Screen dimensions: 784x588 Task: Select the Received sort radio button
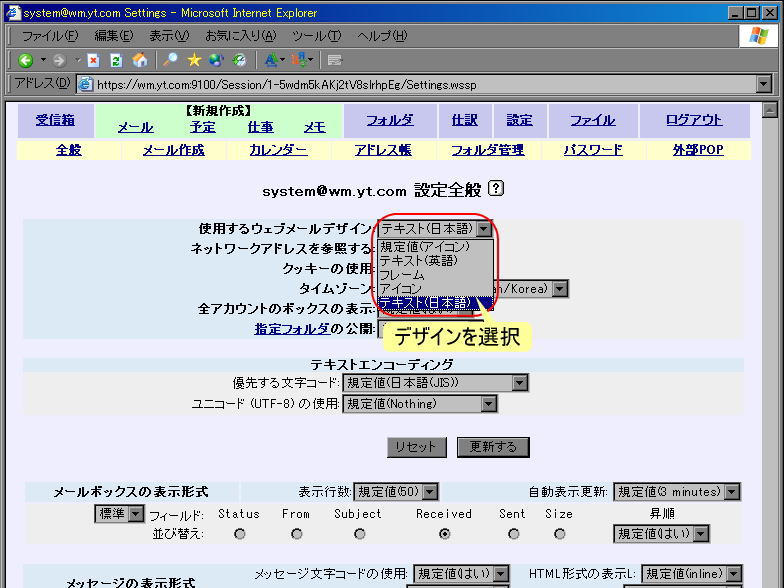tap(444, 534)
